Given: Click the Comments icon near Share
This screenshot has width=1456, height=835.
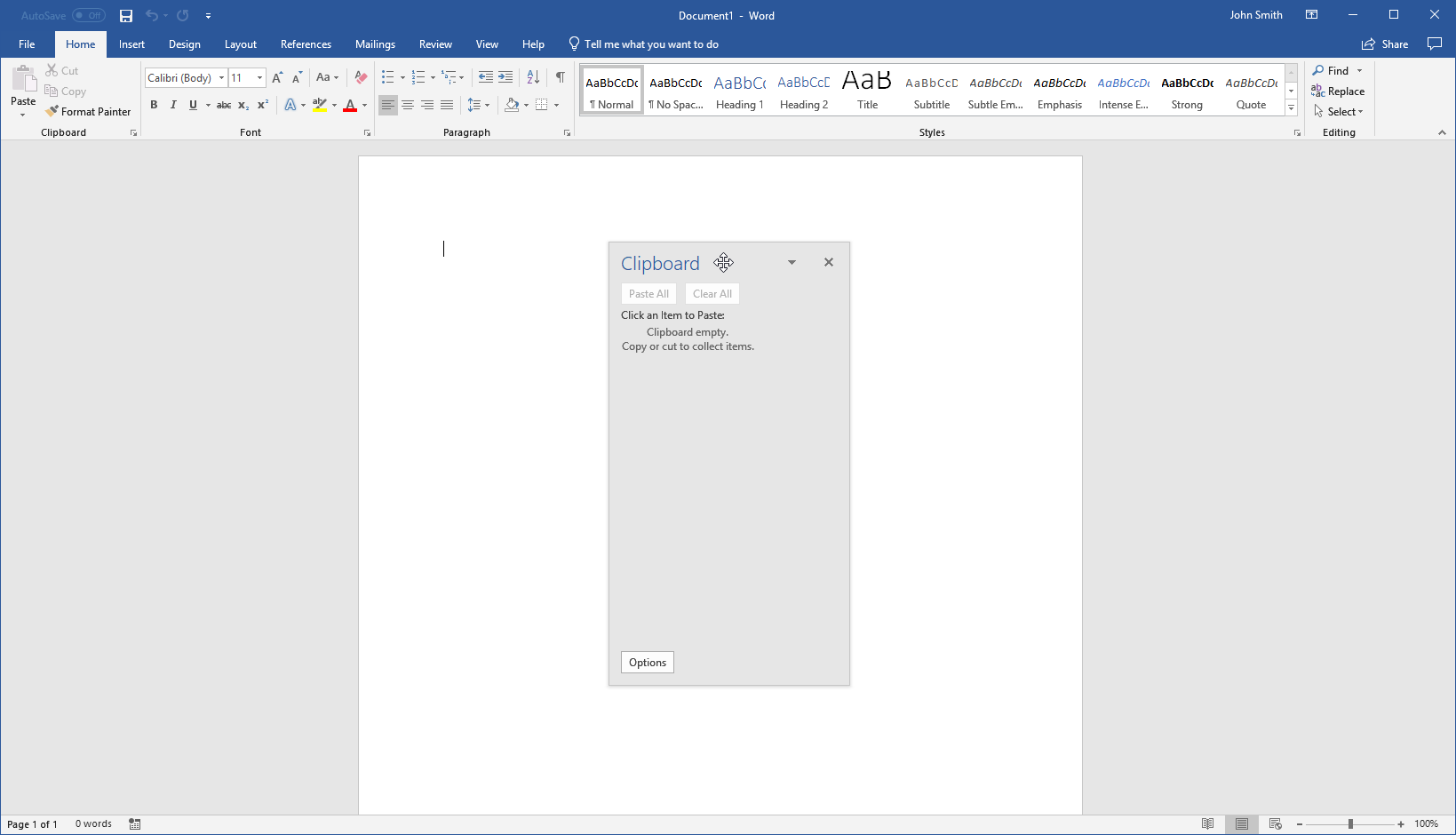Looking at the screenshot, I should click(x=1435, y=44).
